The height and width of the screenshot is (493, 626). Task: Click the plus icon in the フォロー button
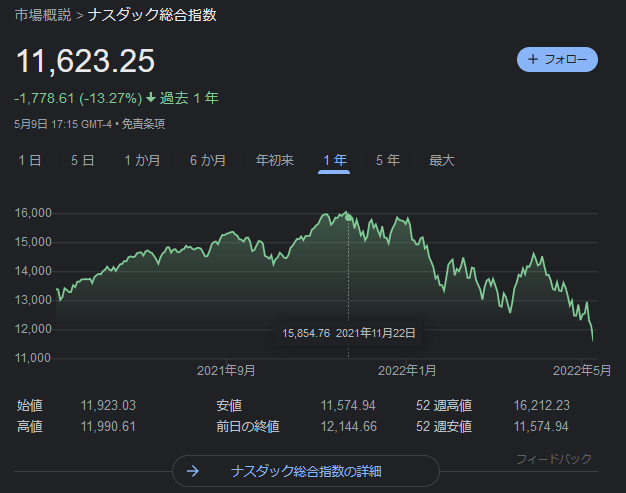tap(533, 59)
